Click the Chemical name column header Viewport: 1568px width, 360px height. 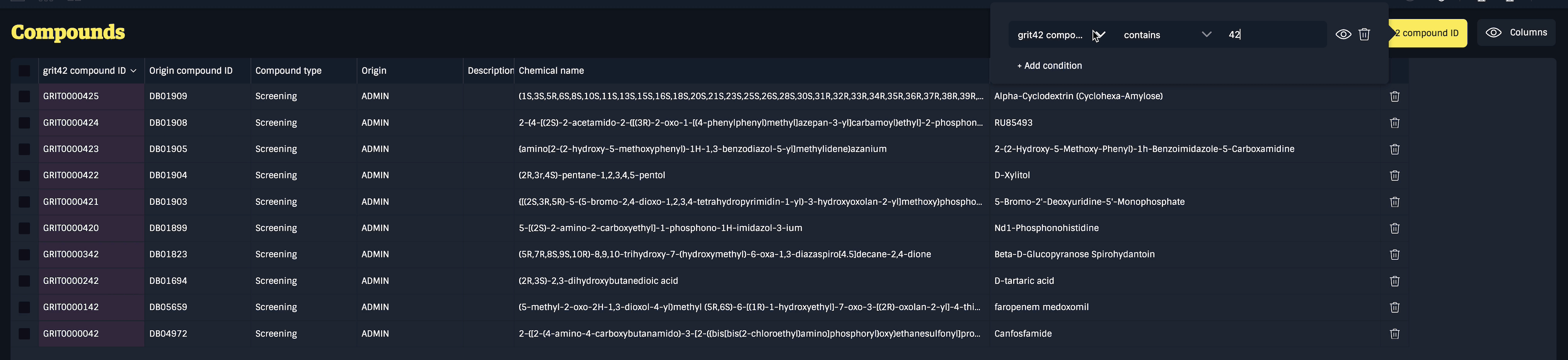[551, 71]
